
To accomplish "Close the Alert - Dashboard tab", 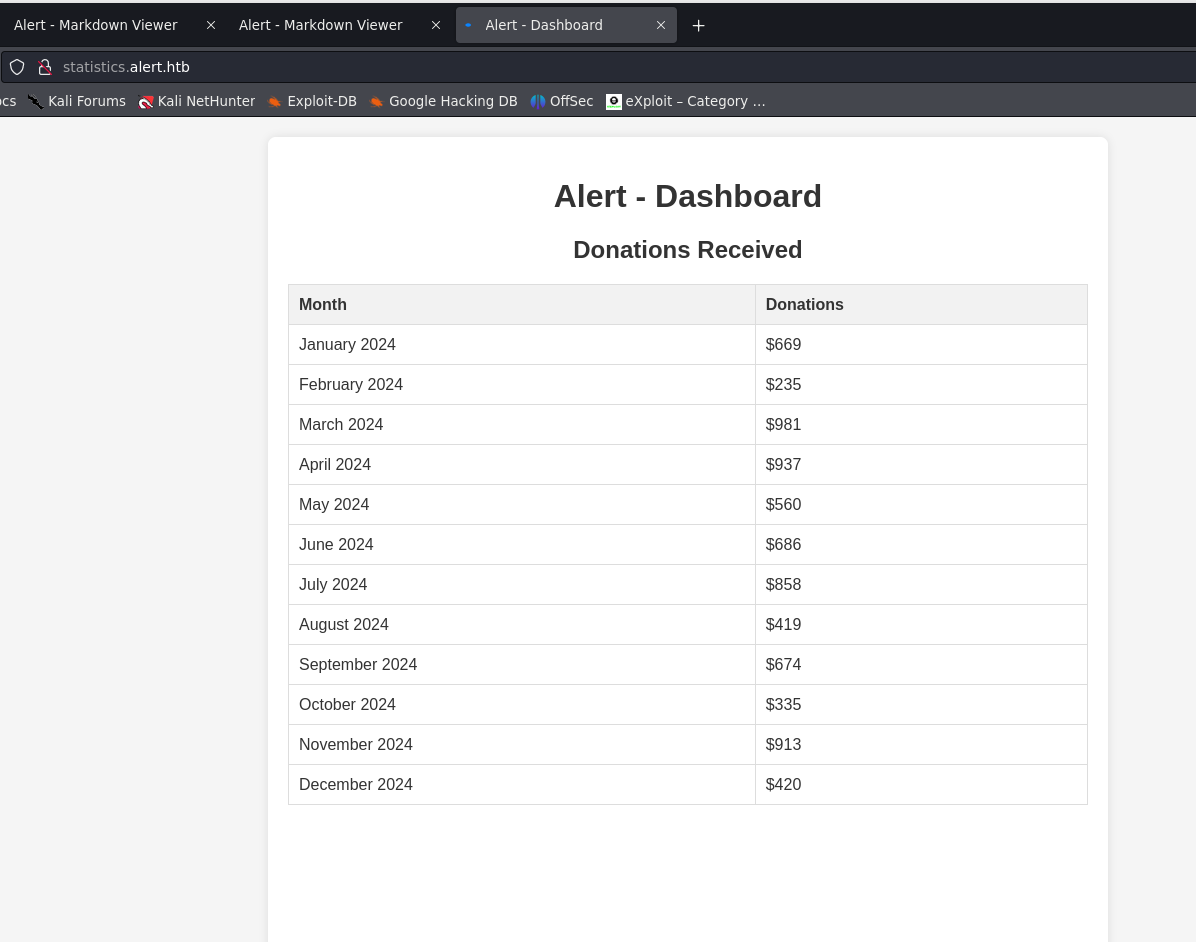I will coord(660,25).
